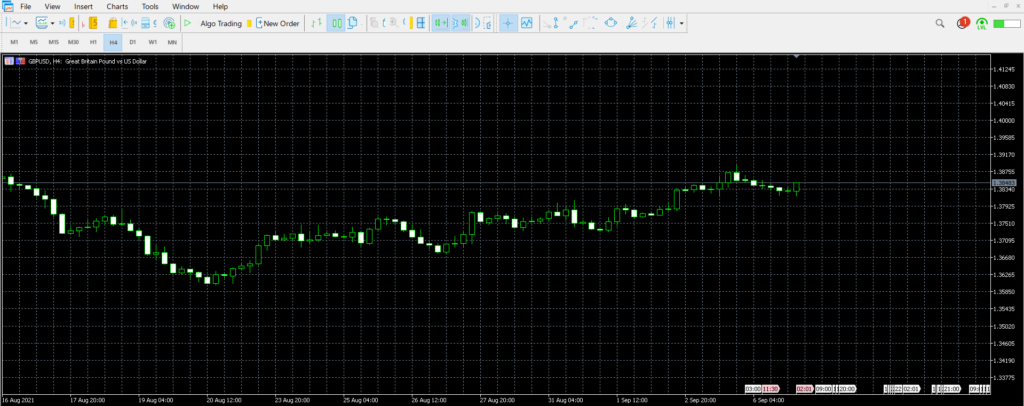
Task: Select the M30 timeframe button
Action: click(x=74, y=42)
